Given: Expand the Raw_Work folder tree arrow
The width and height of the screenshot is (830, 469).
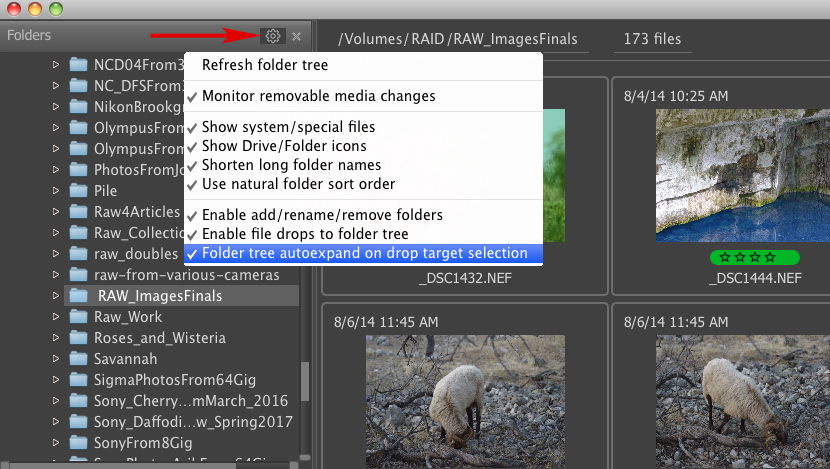Looking at the screenshot, I should tap(56, 317).
